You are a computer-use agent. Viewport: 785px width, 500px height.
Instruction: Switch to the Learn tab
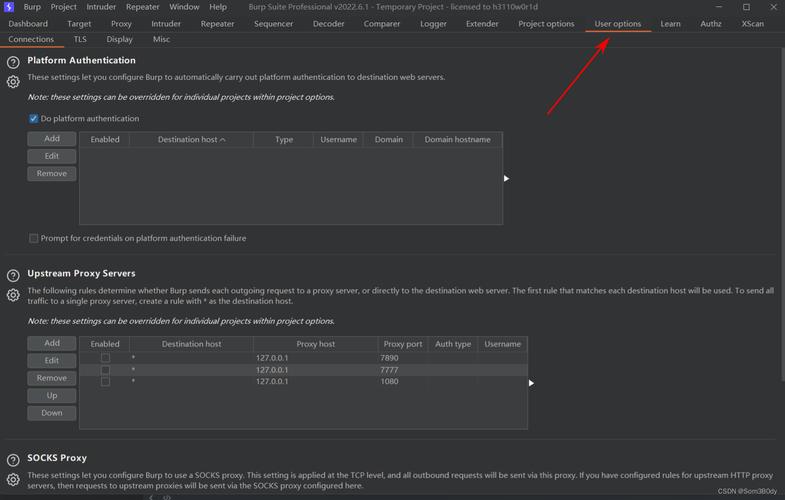(x=670, y=24)
